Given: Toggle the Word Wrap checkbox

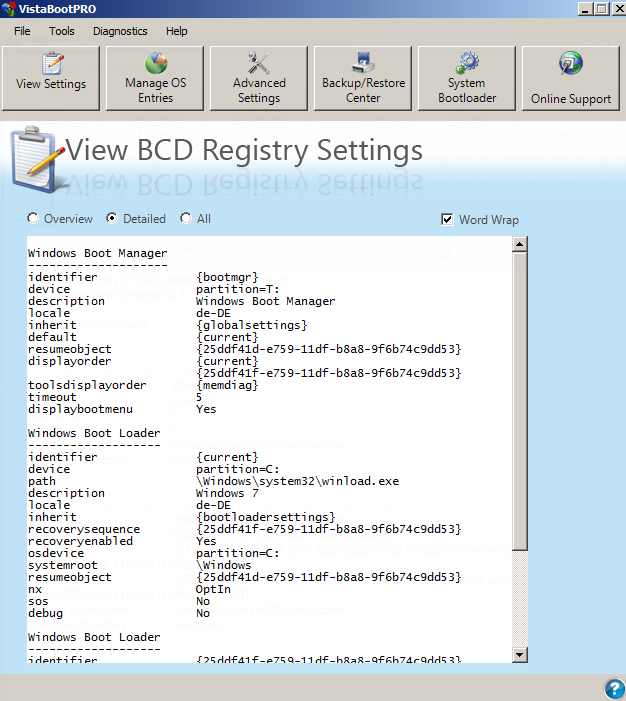Looking at the screenshot, I should pos(447,220).
